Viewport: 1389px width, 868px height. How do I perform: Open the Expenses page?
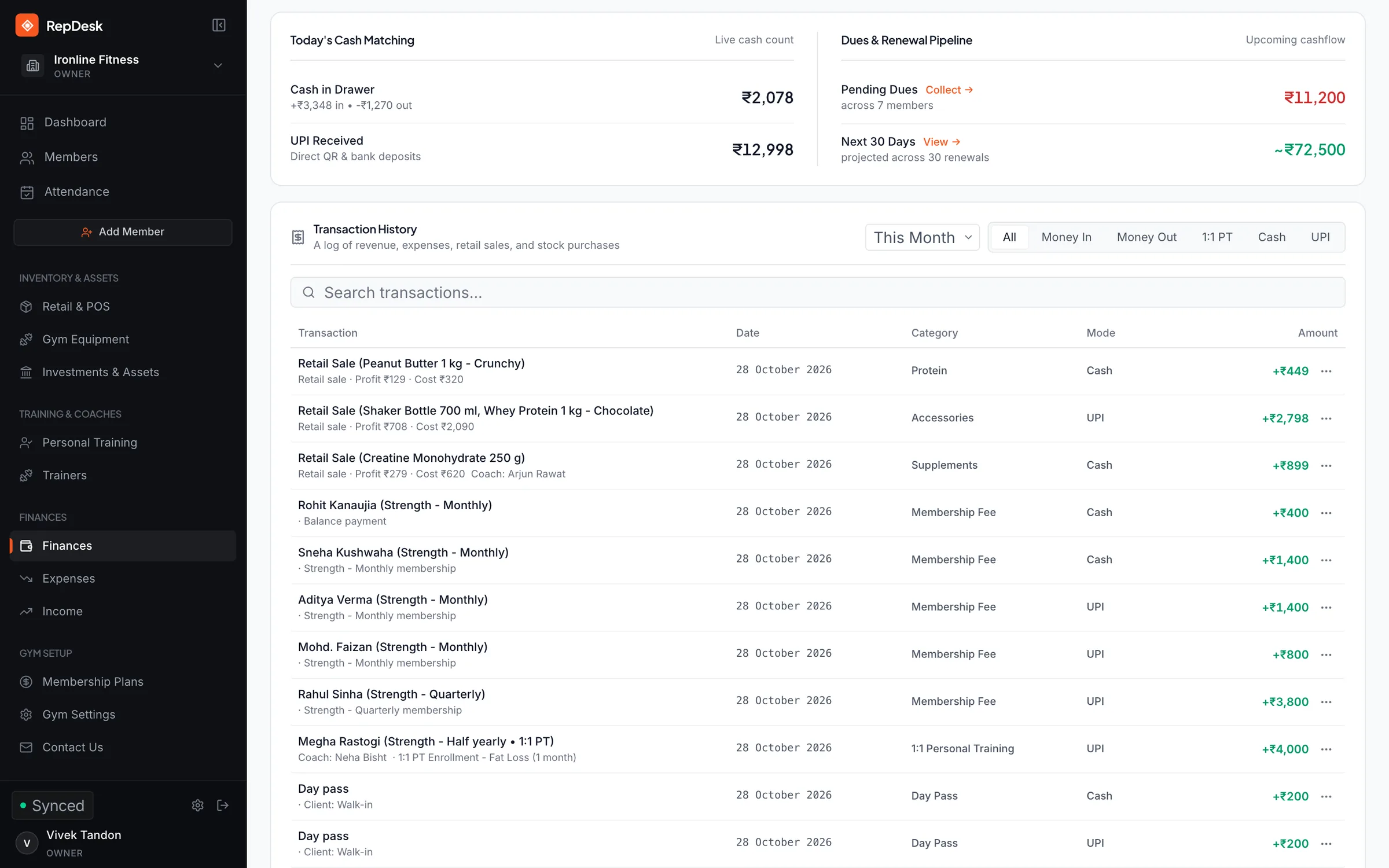[x=123, y=579]
